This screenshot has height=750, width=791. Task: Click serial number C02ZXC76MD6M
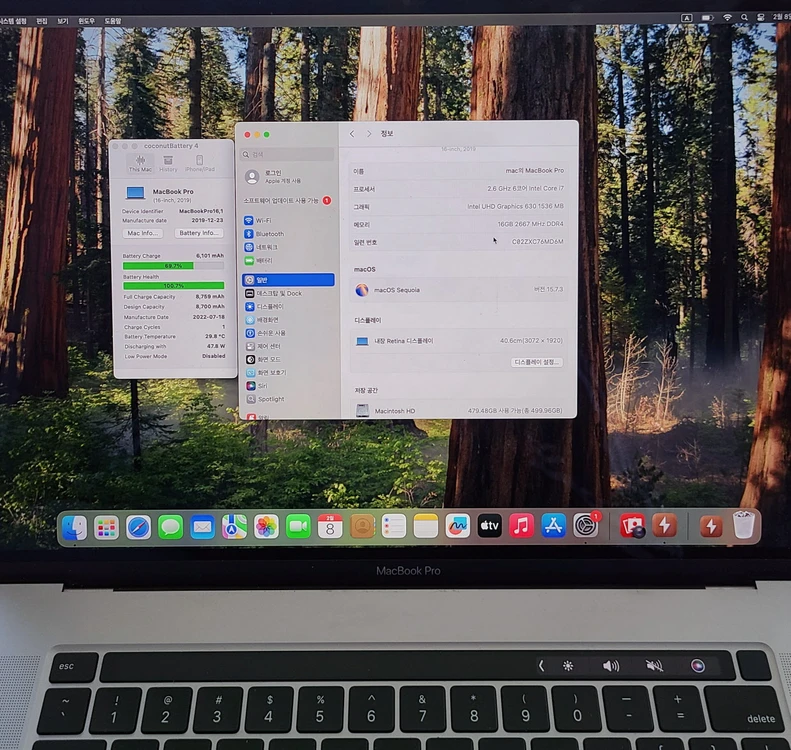[537, 242]
